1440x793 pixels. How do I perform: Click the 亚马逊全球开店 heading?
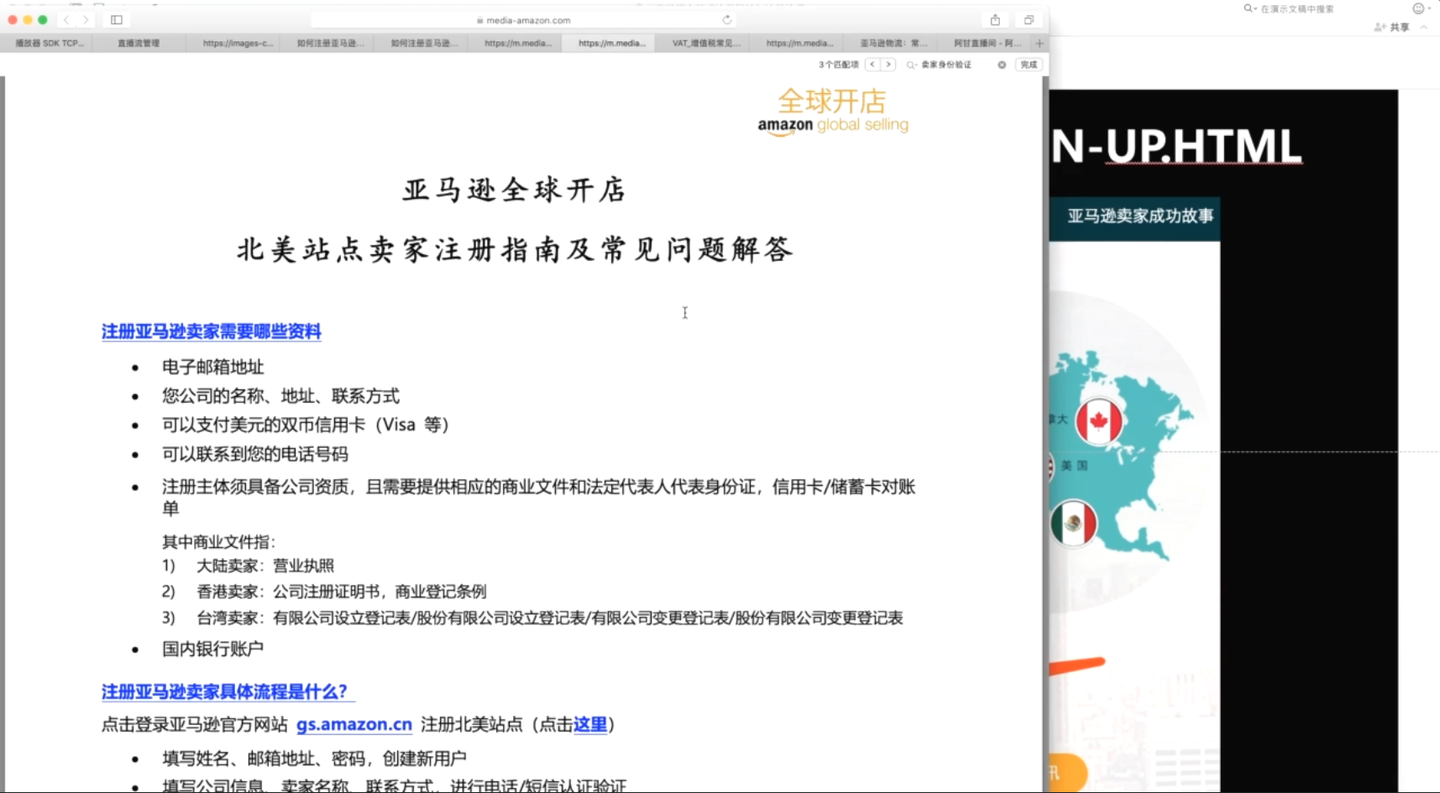(514, 190)
